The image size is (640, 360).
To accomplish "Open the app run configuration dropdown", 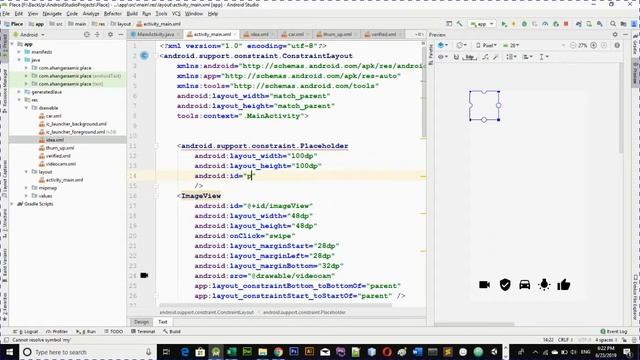I will tap(482, 24).
